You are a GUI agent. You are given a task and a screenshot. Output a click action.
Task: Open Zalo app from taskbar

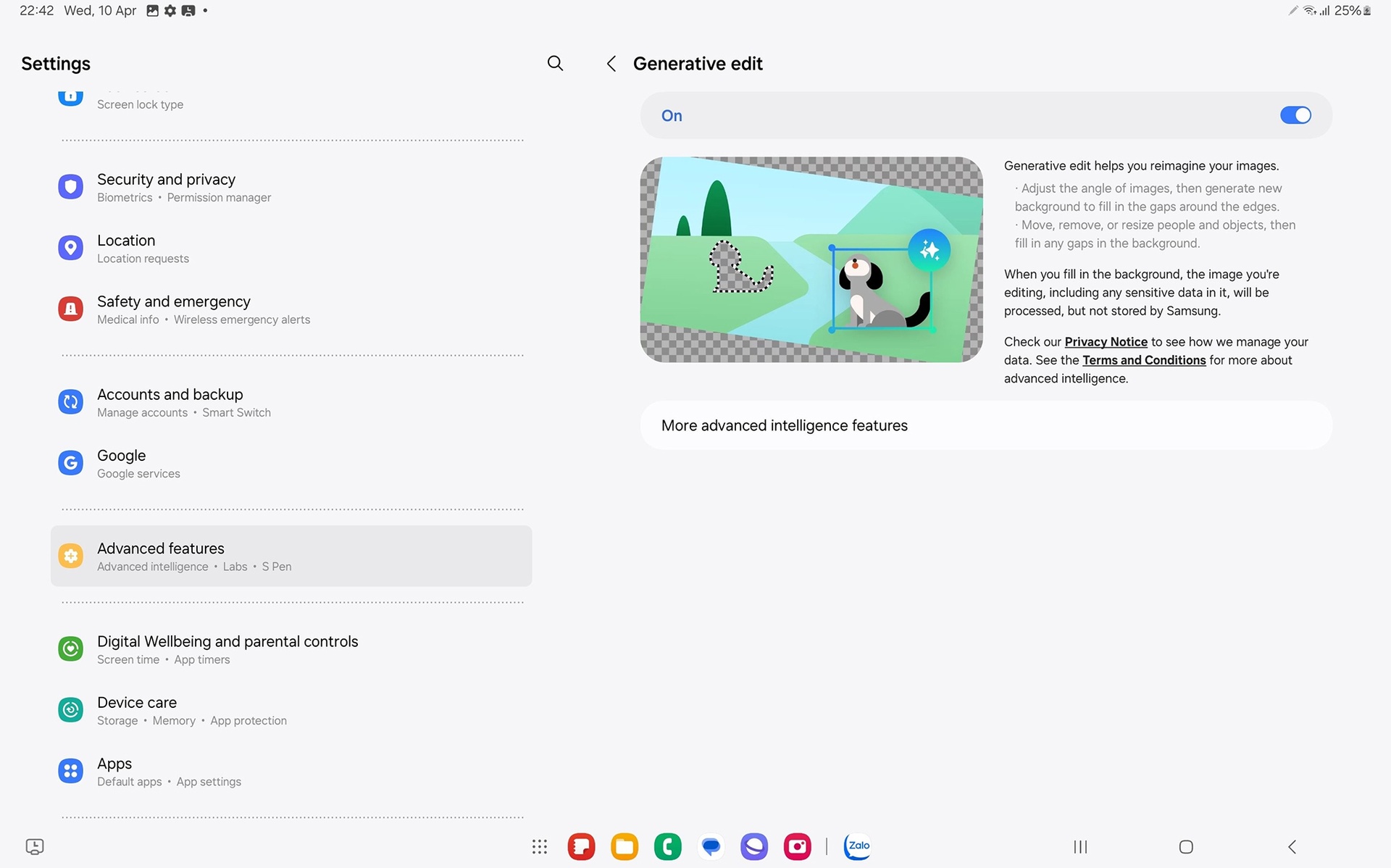tap(857, 845)
